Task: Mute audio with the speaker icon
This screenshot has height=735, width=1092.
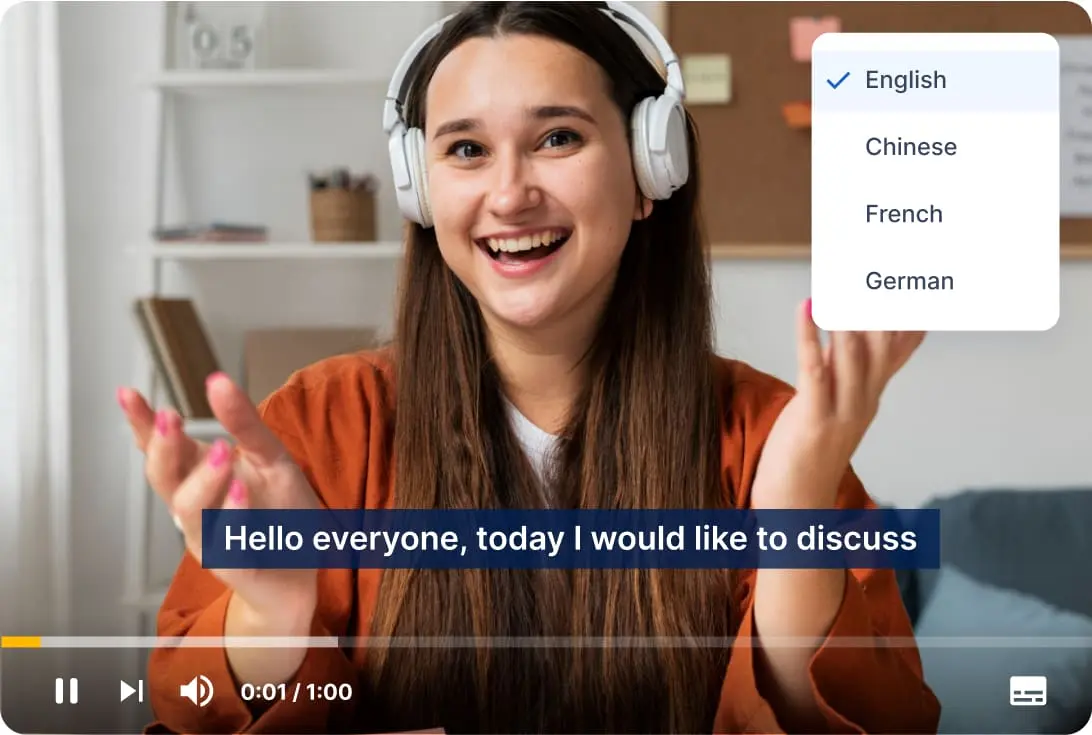Action: click(197, 691)
